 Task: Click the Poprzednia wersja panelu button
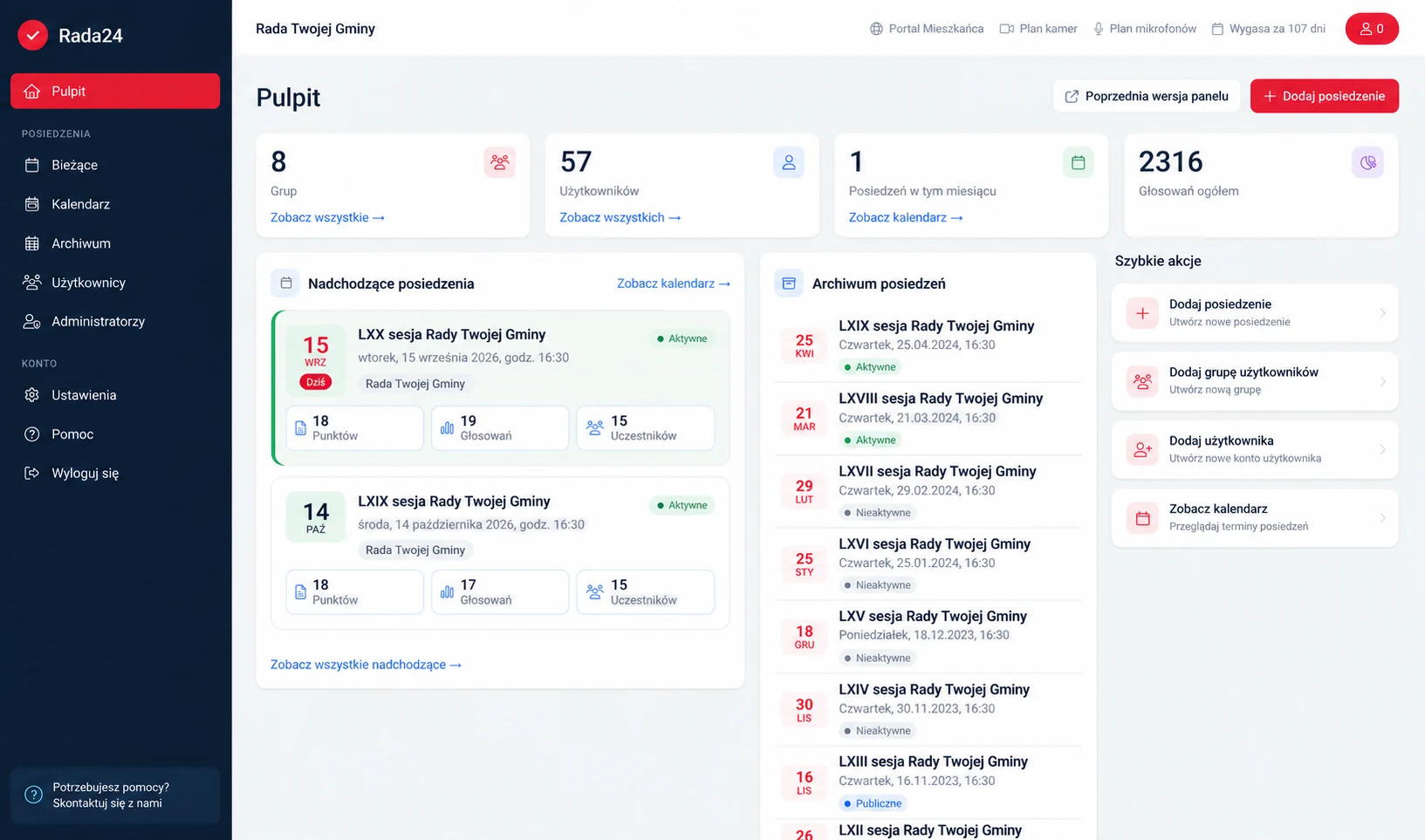coord(1147,96)
